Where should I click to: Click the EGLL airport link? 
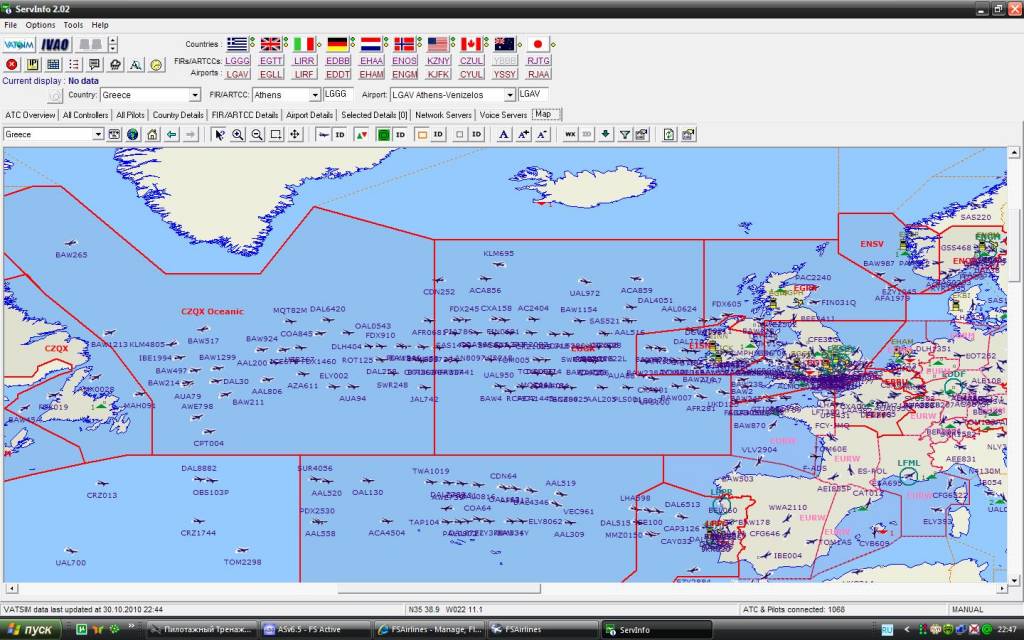click(270, 74)
